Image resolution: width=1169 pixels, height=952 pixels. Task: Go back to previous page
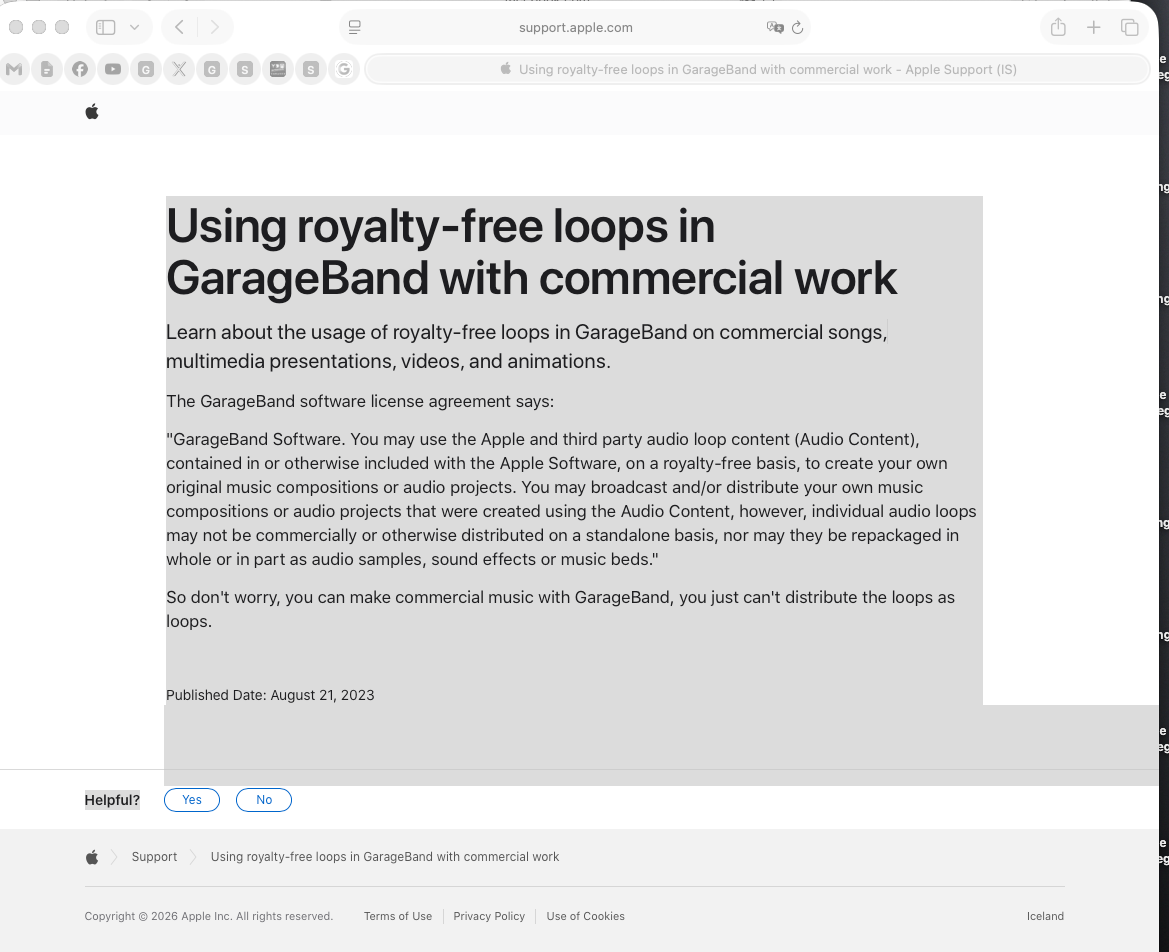coord(179,28)
